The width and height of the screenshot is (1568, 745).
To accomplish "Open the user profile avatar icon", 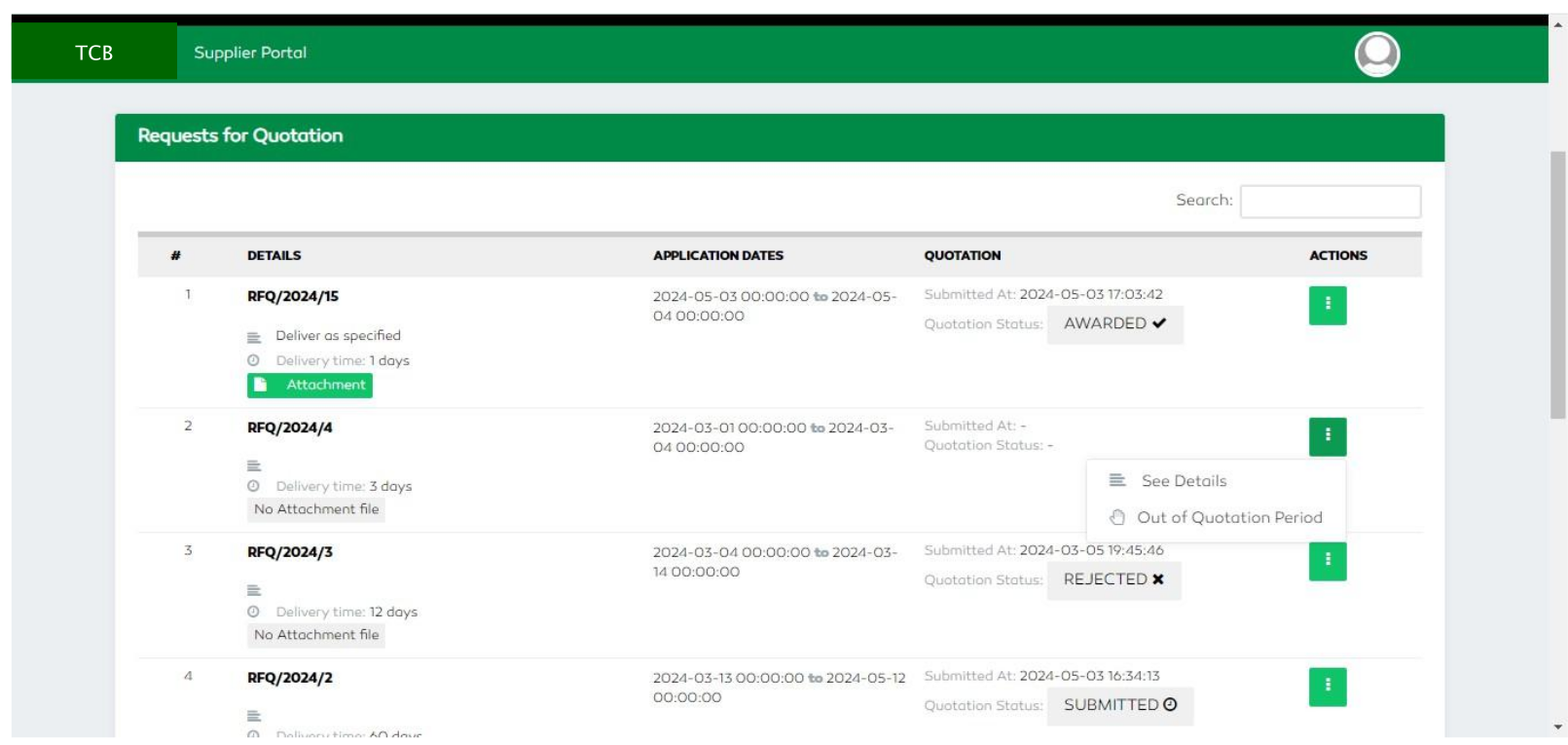I will (x=1376, y=54).
